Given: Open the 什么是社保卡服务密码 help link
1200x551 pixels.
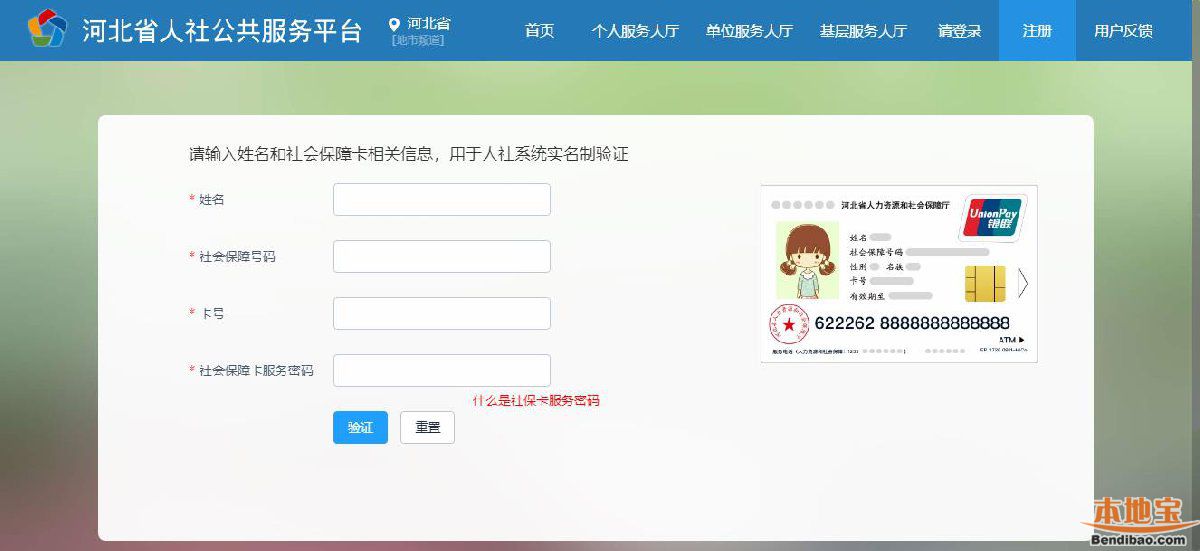Looking at the screenshot, I should 536,400.
